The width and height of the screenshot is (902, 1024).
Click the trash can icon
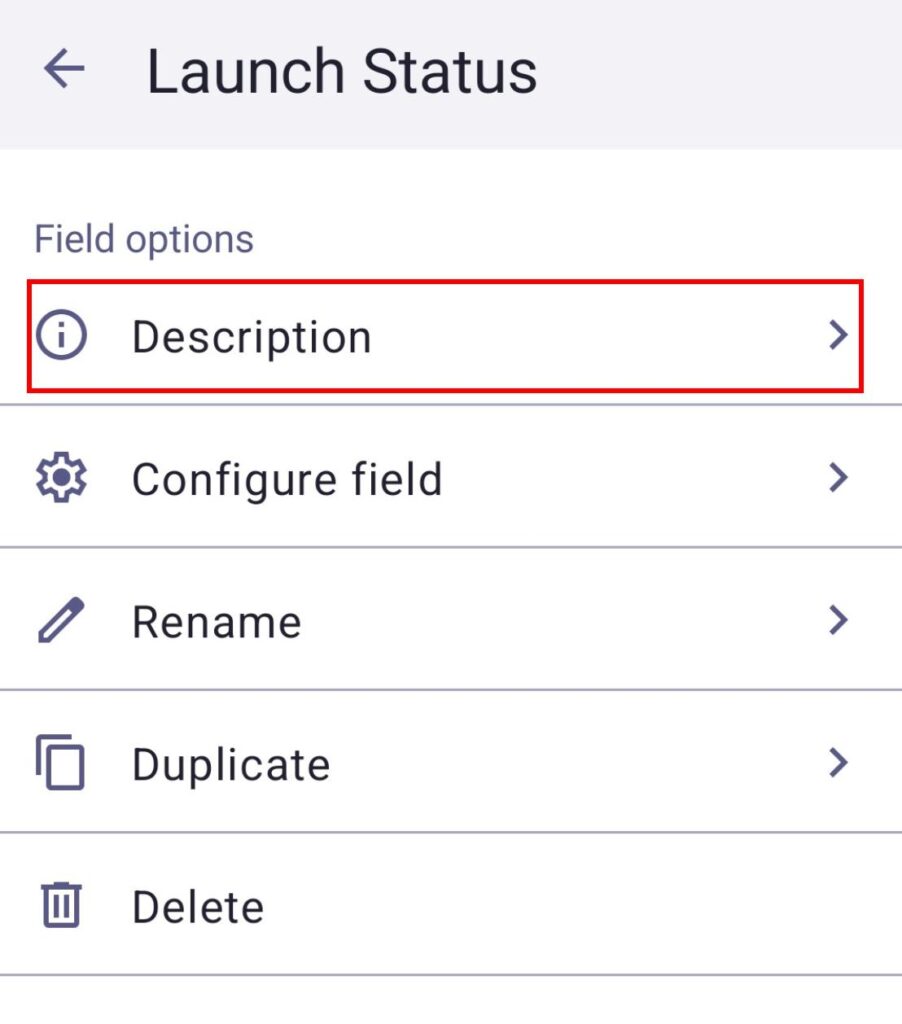(61, 907)
